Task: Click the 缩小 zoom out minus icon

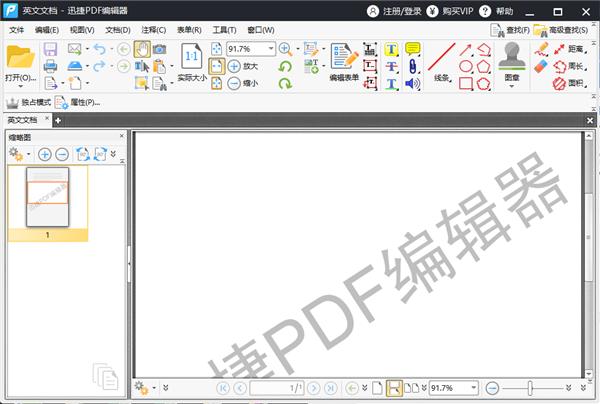Action: pos(234,83)
